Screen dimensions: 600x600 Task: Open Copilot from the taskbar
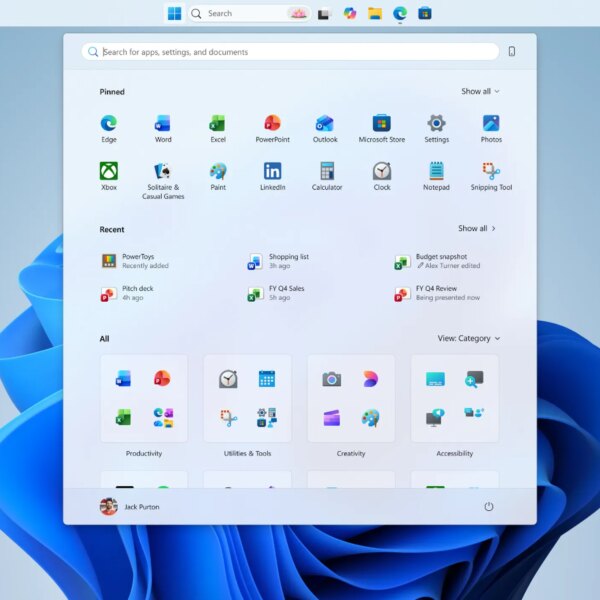(x=350, y=13)
